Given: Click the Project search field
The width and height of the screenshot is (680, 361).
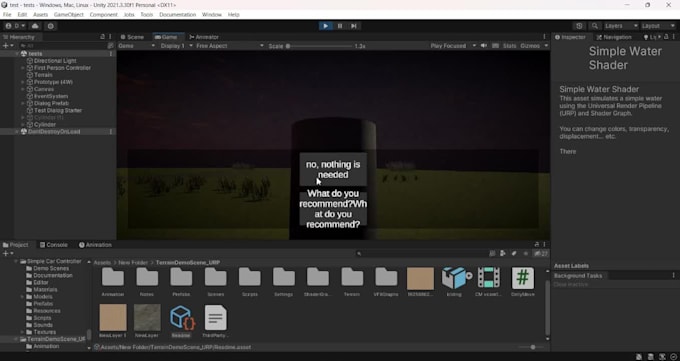Looking at the screenshot, I should [x=421, y=253].
